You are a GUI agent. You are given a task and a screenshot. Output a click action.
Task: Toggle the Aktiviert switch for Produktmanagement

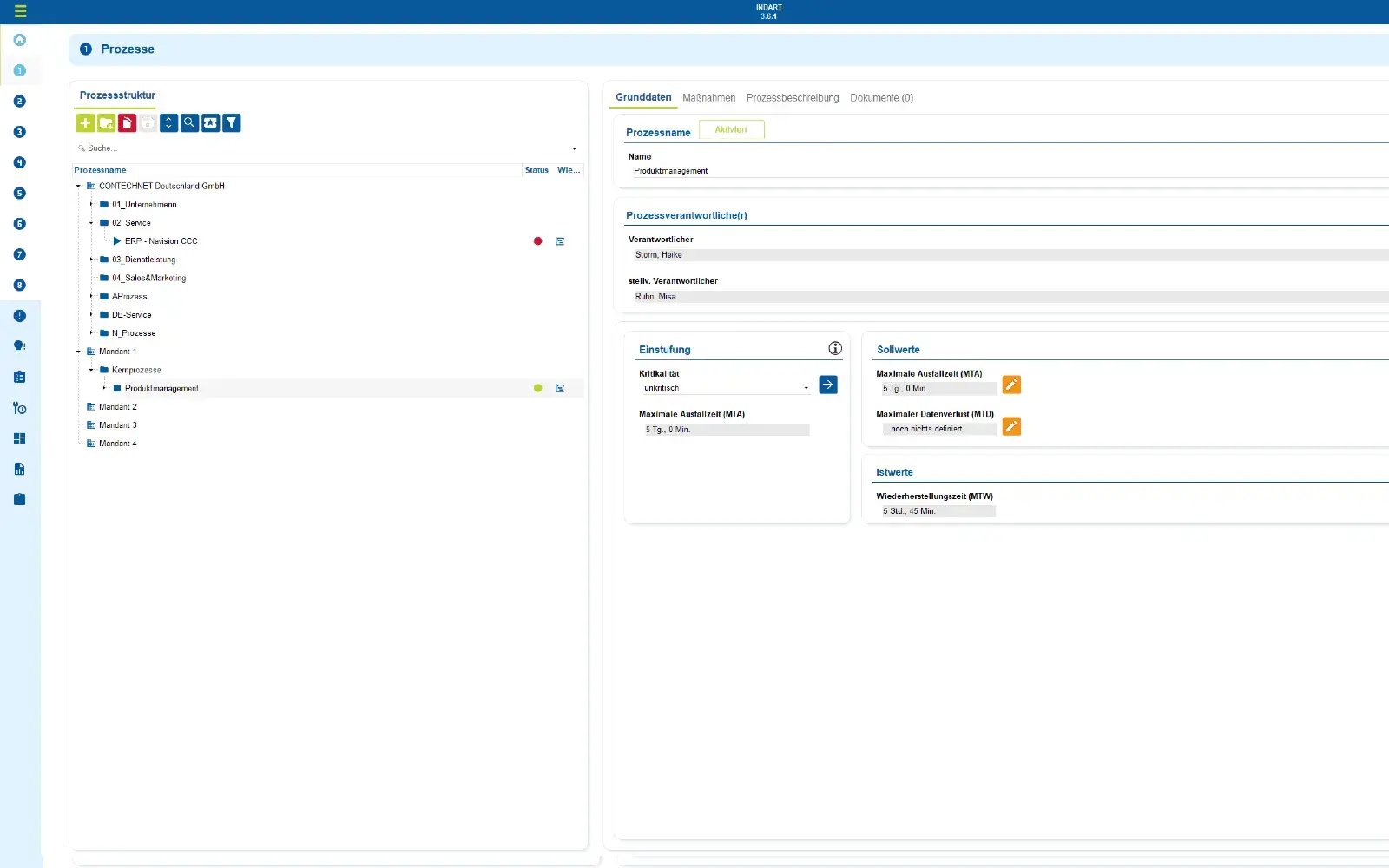tap(731, 128)
